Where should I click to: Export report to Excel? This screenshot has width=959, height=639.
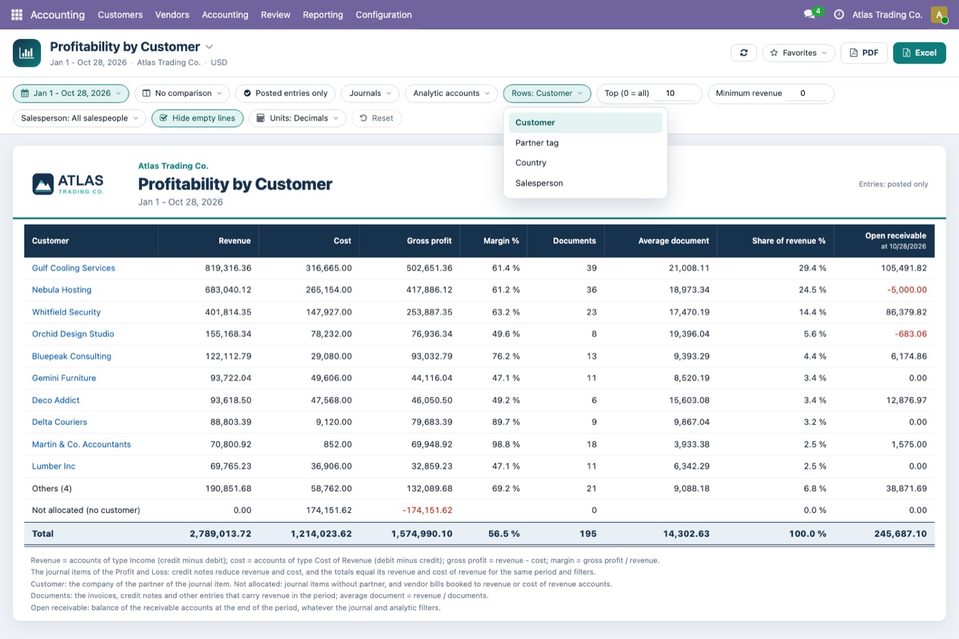click(x=919, y=53)
